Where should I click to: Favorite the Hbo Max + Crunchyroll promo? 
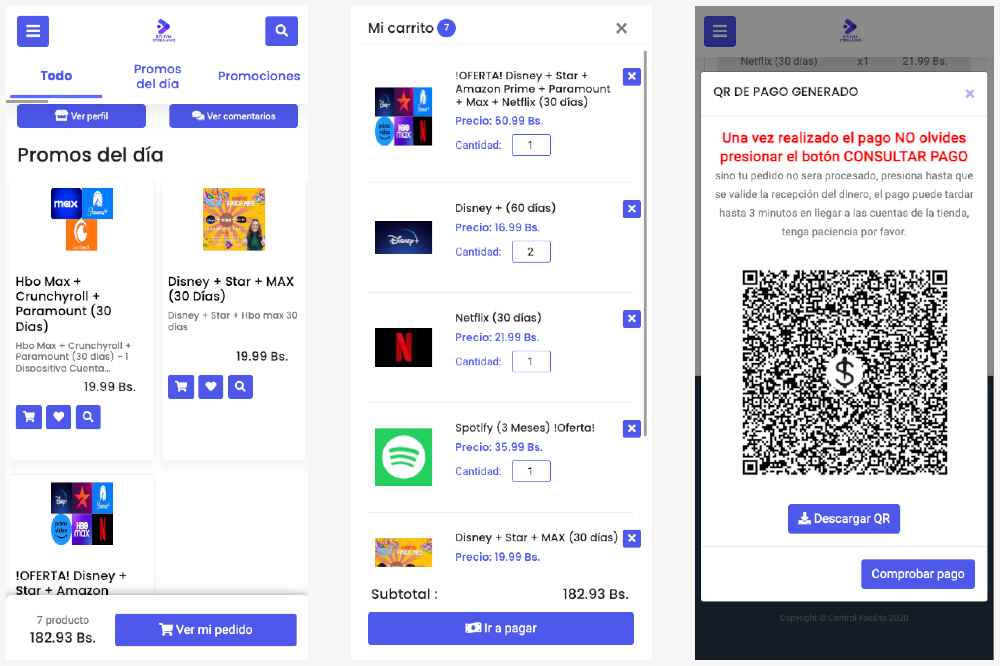coord(58,417)
